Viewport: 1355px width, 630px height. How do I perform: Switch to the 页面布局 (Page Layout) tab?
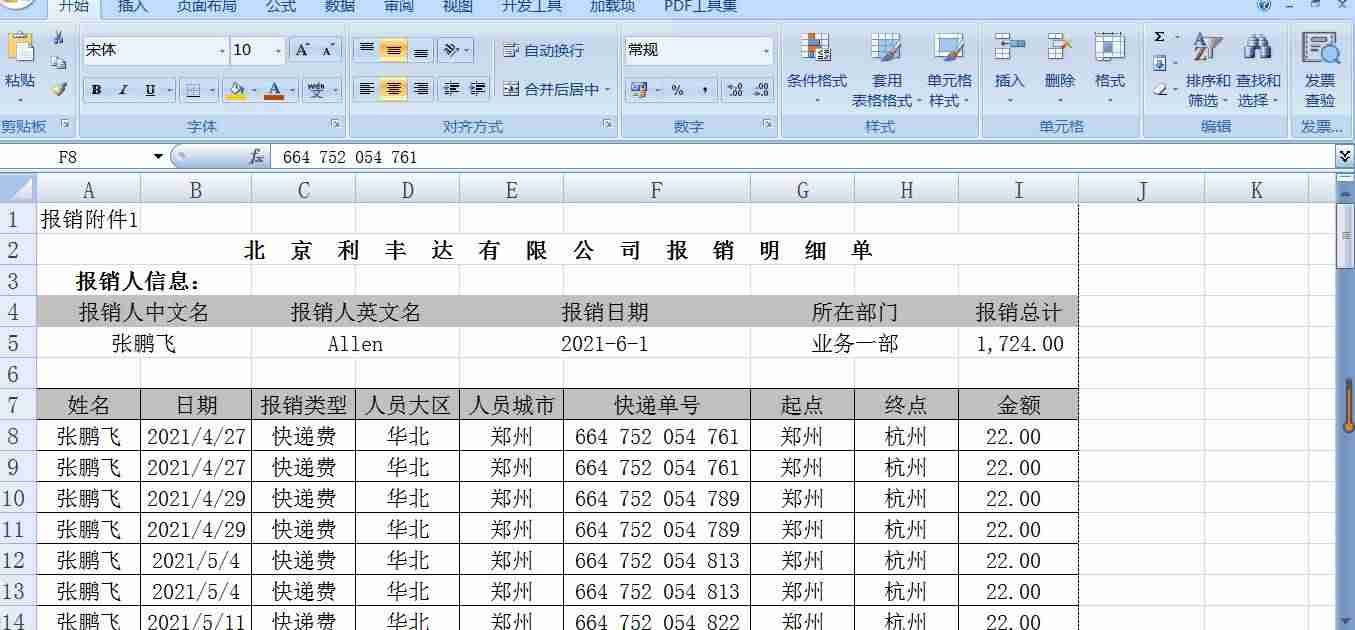(x=207, y=6)
